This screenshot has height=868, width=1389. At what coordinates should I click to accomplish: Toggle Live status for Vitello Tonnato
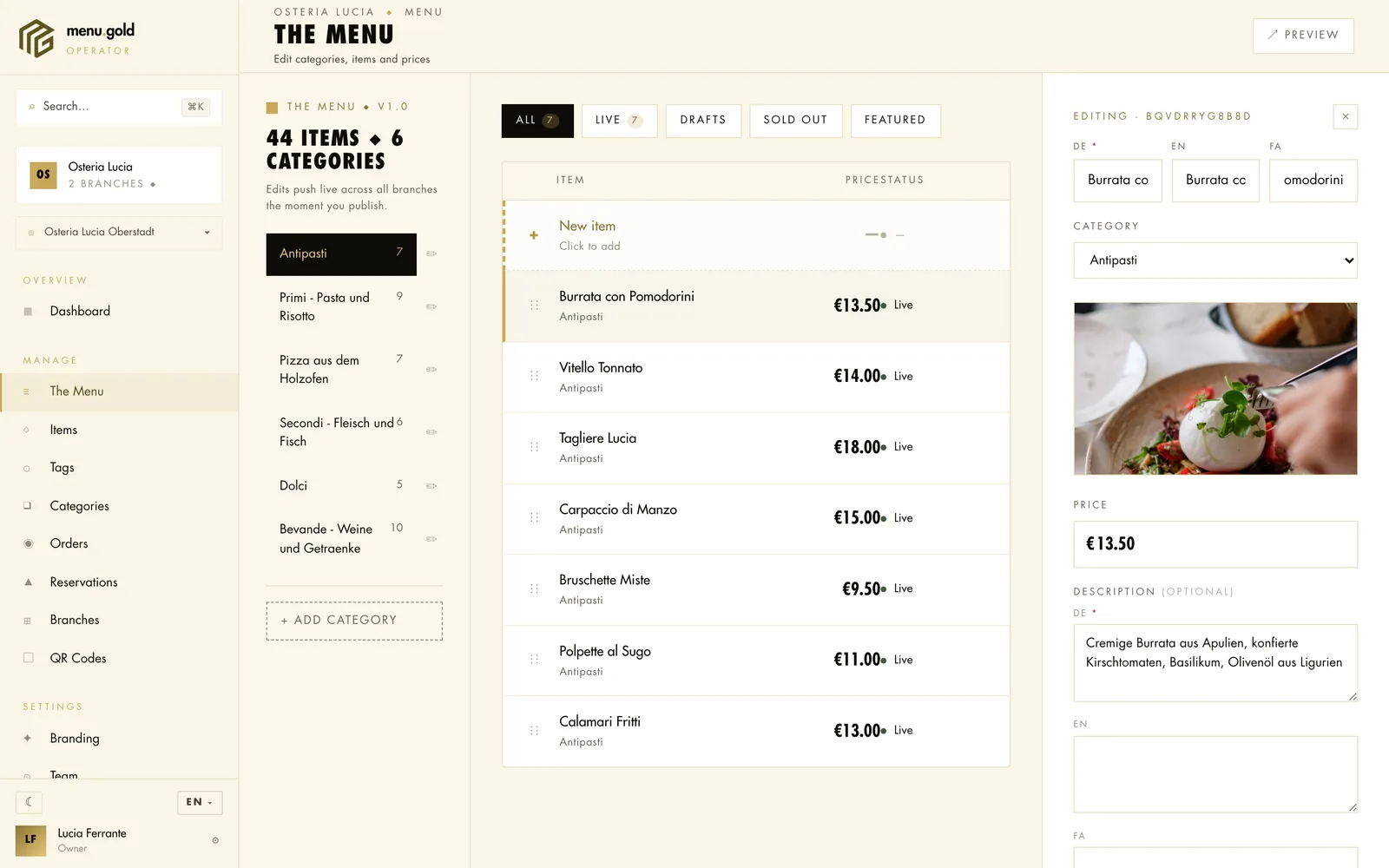tap(898, 377)
